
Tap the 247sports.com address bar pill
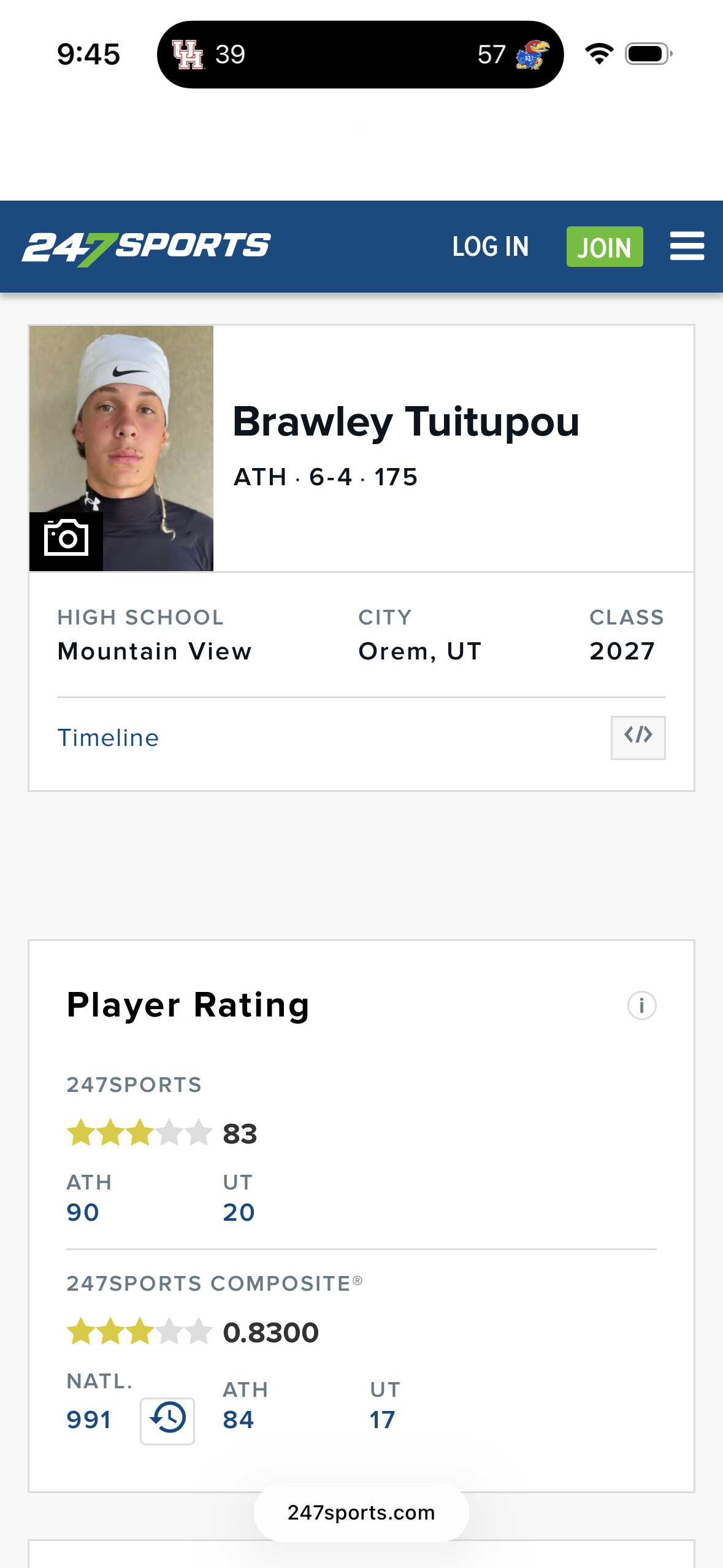(x=361, y=1513)
